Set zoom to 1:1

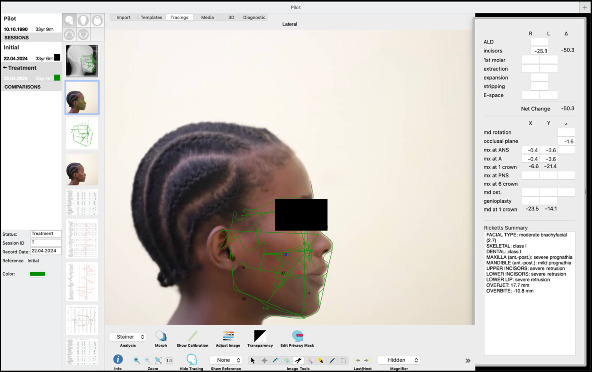[x=170, y=360]
